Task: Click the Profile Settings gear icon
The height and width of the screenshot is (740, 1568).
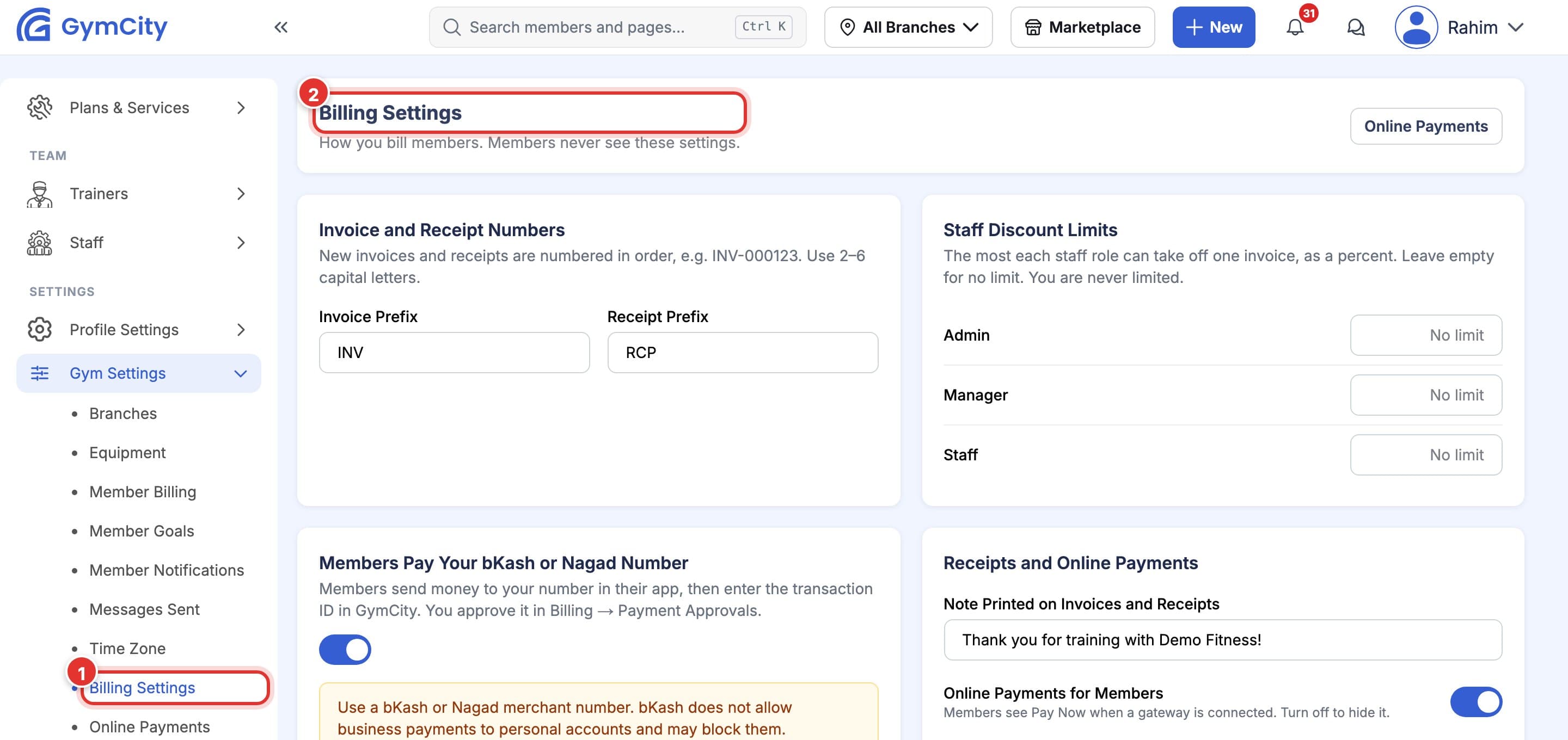Action: point(40,329)
